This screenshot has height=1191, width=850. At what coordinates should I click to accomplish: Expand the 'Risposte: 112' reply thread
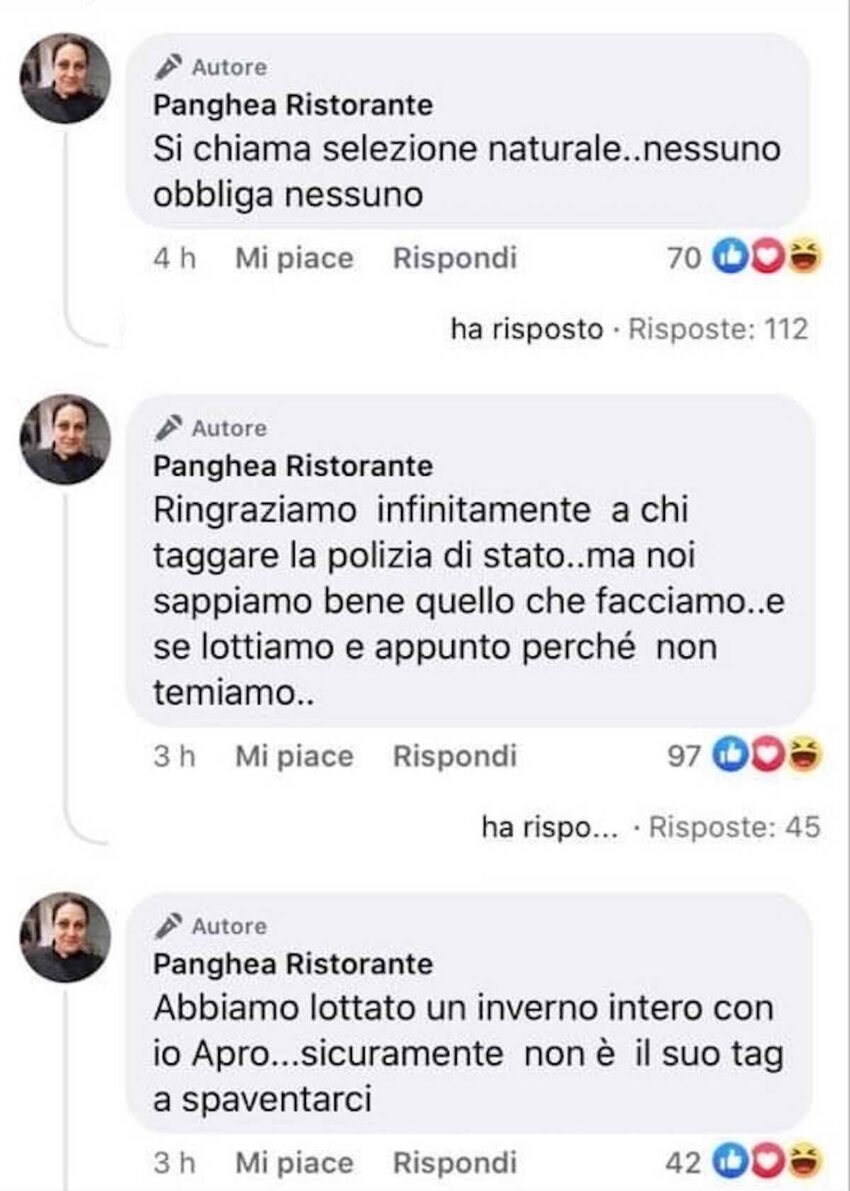[718, 329]
